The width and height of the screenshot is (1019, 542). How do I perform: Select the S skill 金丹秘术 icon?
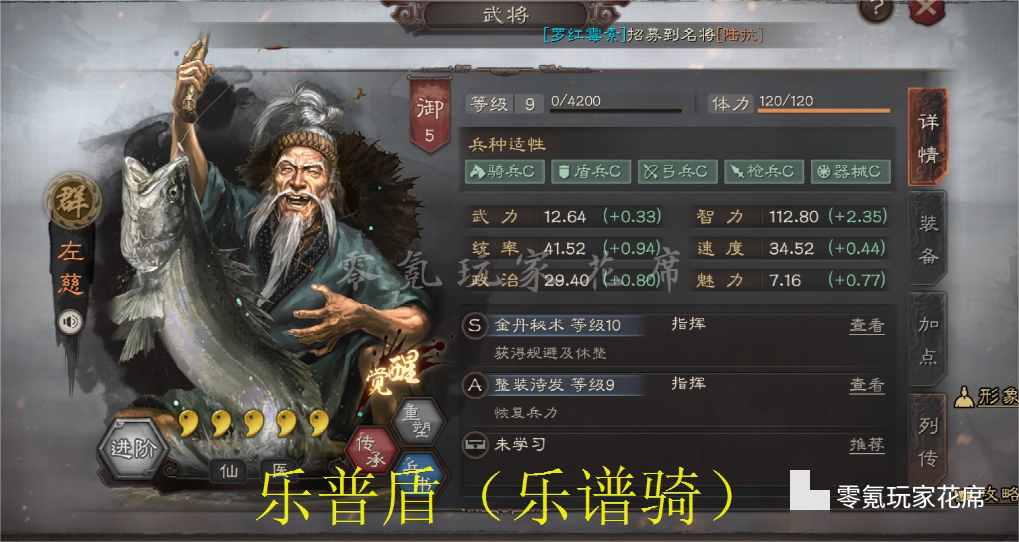(475, 325)
